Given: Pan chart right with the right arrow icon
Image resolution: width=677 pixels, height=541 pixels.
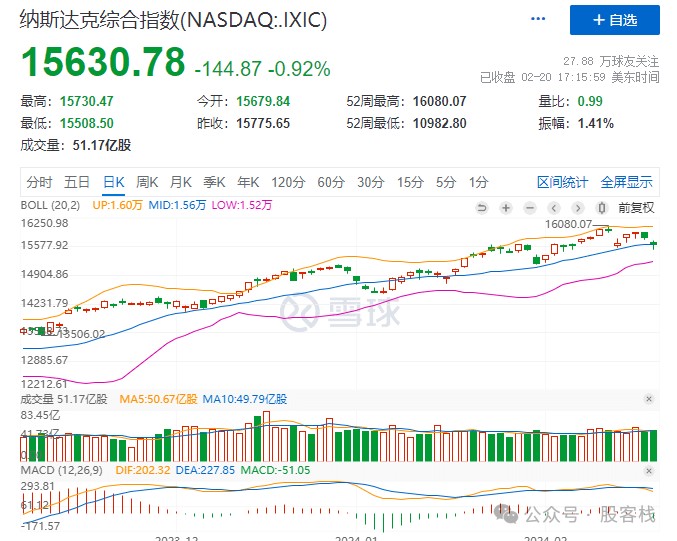Looking at the screenshot, I should pyautogui.click(x=578, y=208).
